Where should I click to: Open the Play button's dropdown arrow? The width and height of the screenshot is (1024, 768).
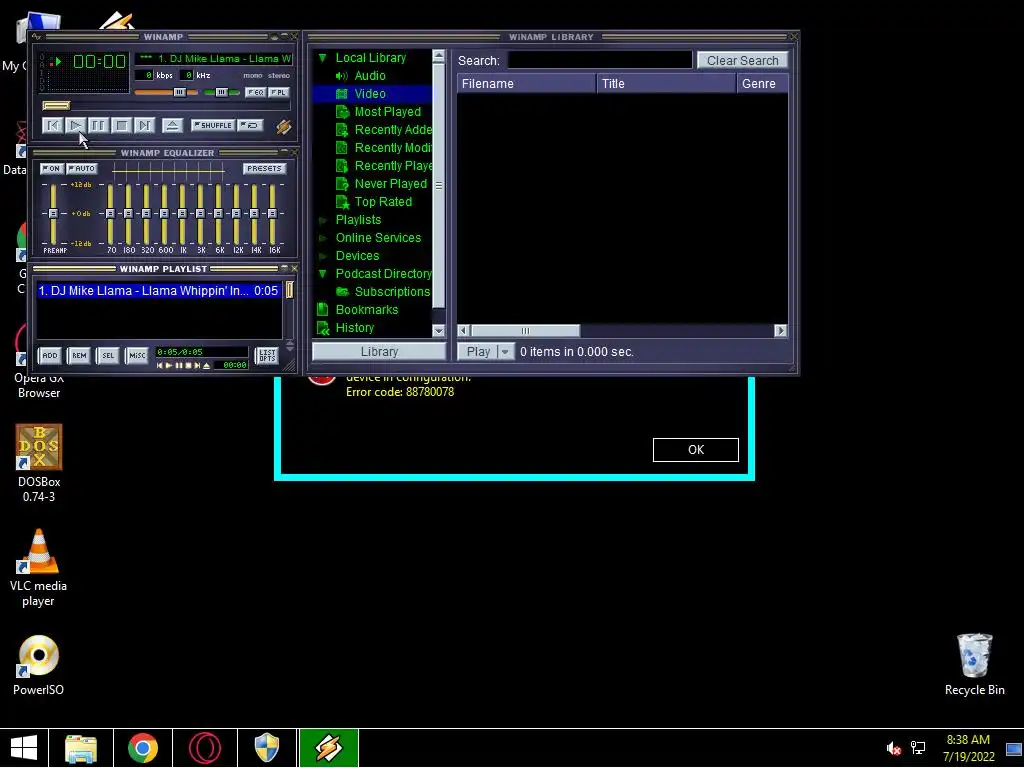[x=505, y=351]
